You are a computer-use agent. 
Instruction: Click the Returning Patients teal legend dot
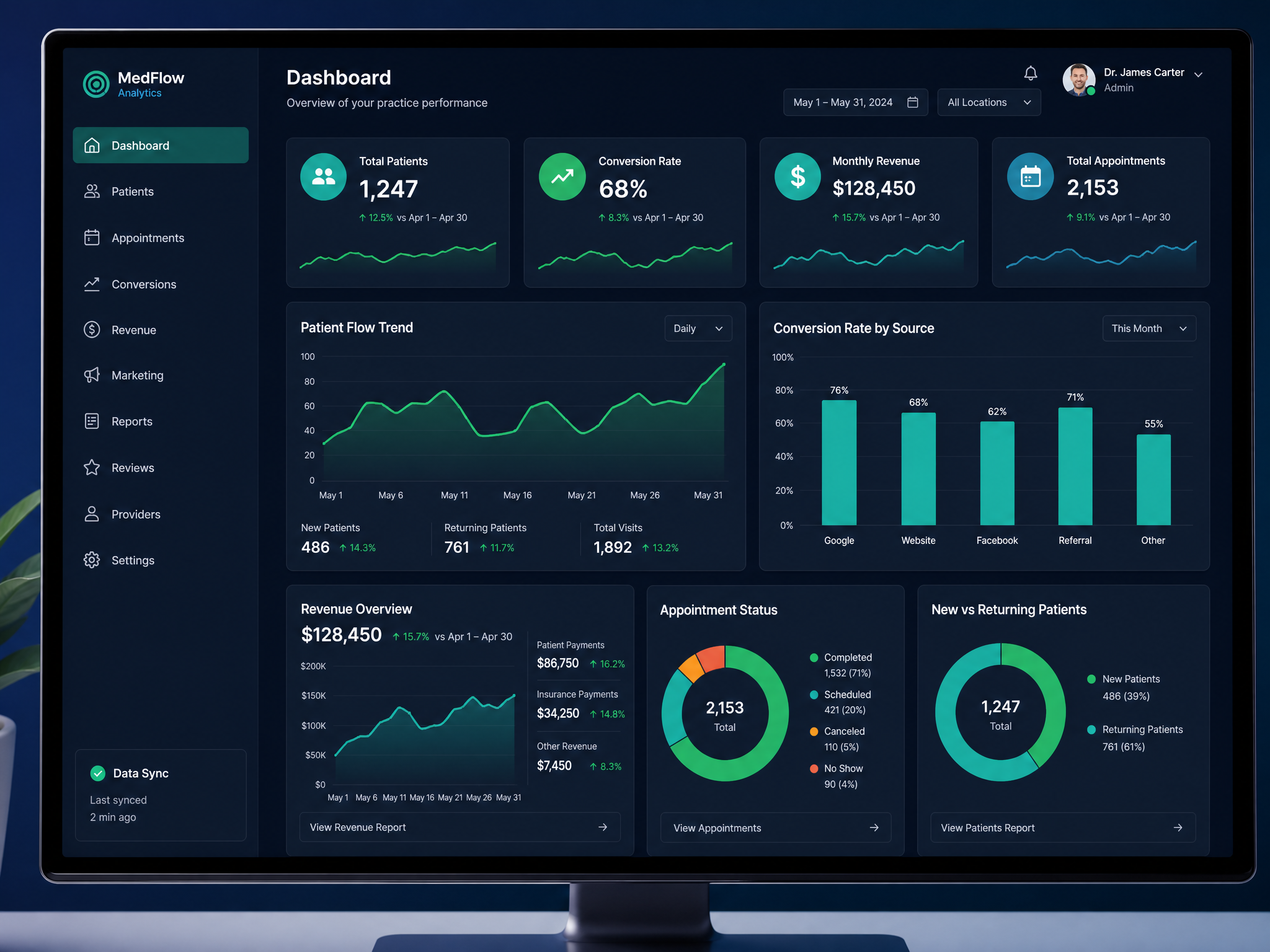[1091, 729]
